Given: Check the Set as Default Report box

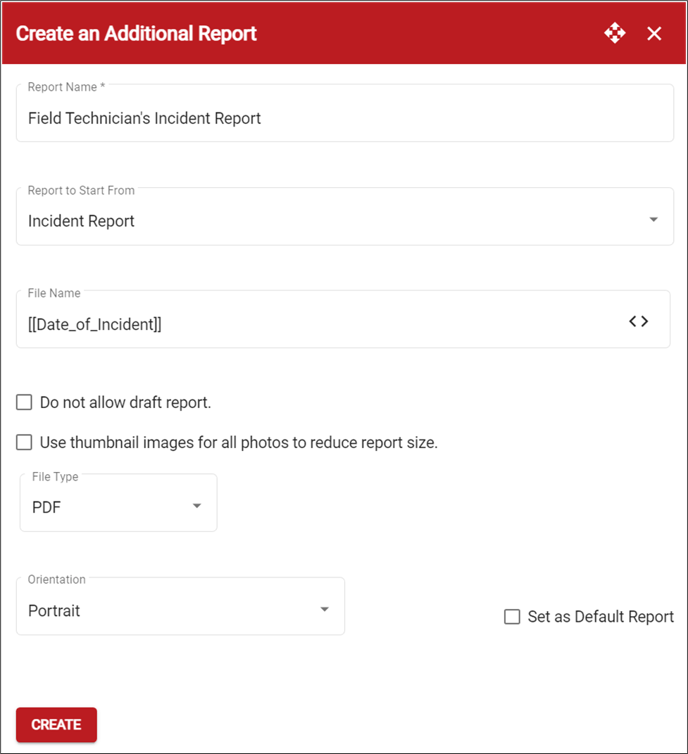Looking at the screenshot, I should (x=512, y=616).
